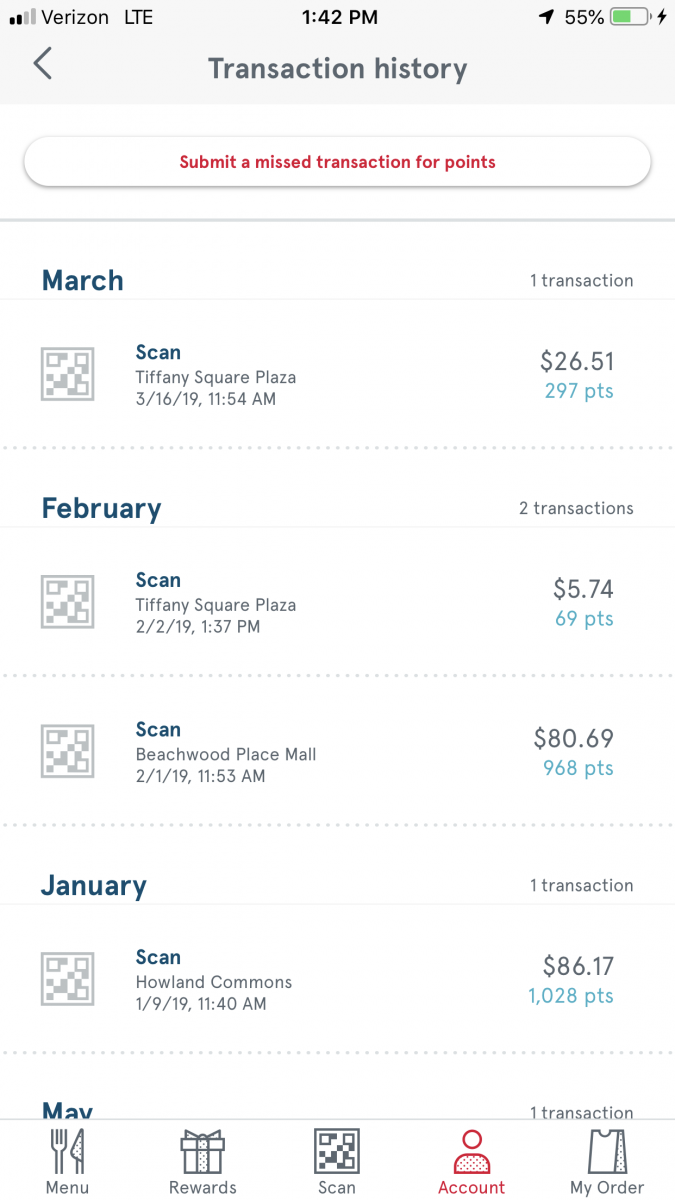Tap the Rewards tab label
This screenshot has height=1200, width=675.
(203, 1188)
